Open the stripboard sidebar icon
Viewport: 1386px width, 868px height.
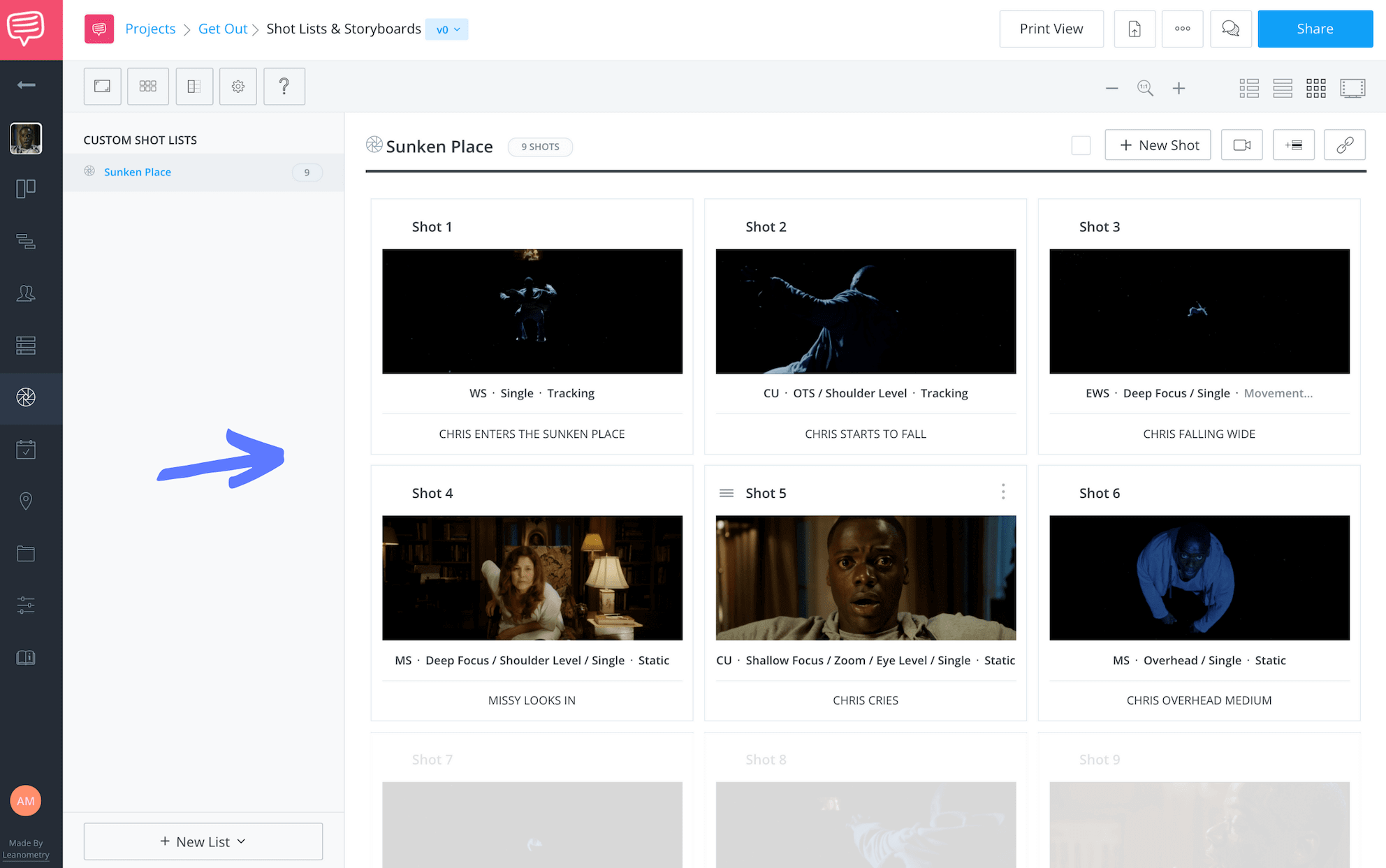pos(26,345)
